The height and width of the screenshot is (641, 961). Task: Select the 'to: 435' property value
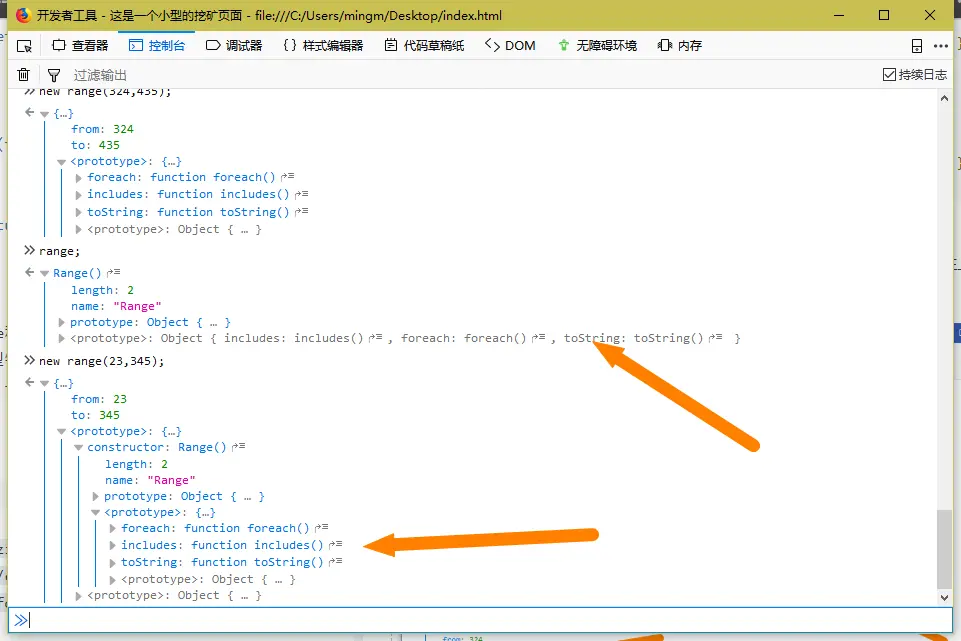coord(109,145)
